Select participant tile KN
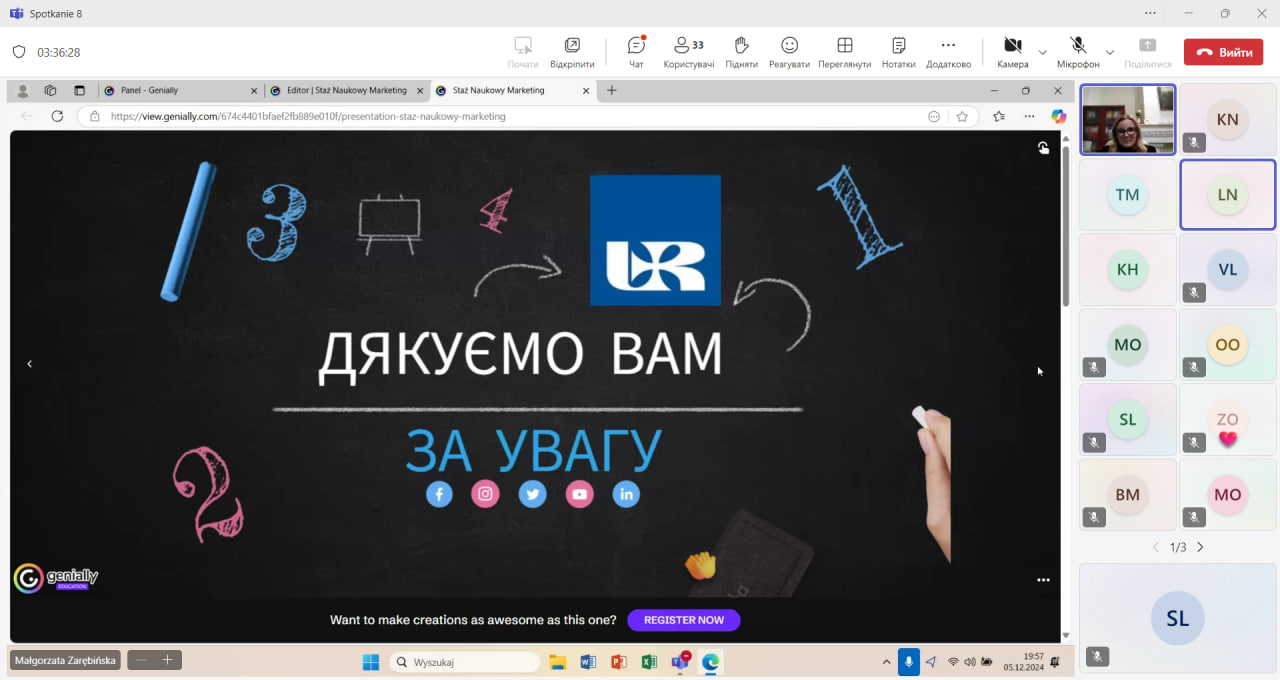This screenshot has width=1280, height=680. coord(1227,119)
